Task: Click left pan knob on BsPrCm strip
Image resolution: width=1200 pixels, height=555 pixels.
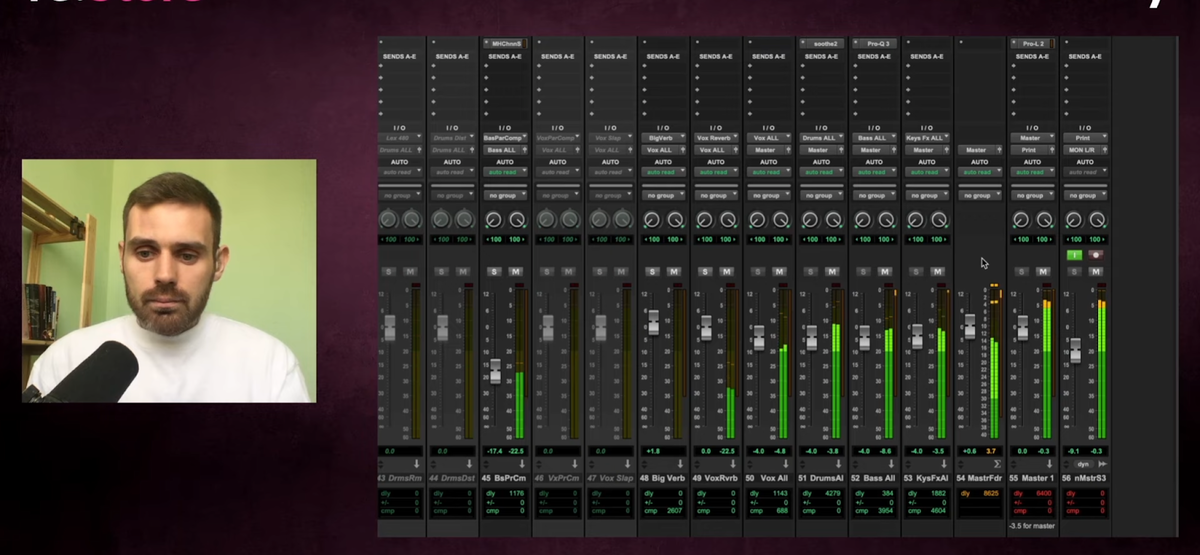Action: [494, 219]
